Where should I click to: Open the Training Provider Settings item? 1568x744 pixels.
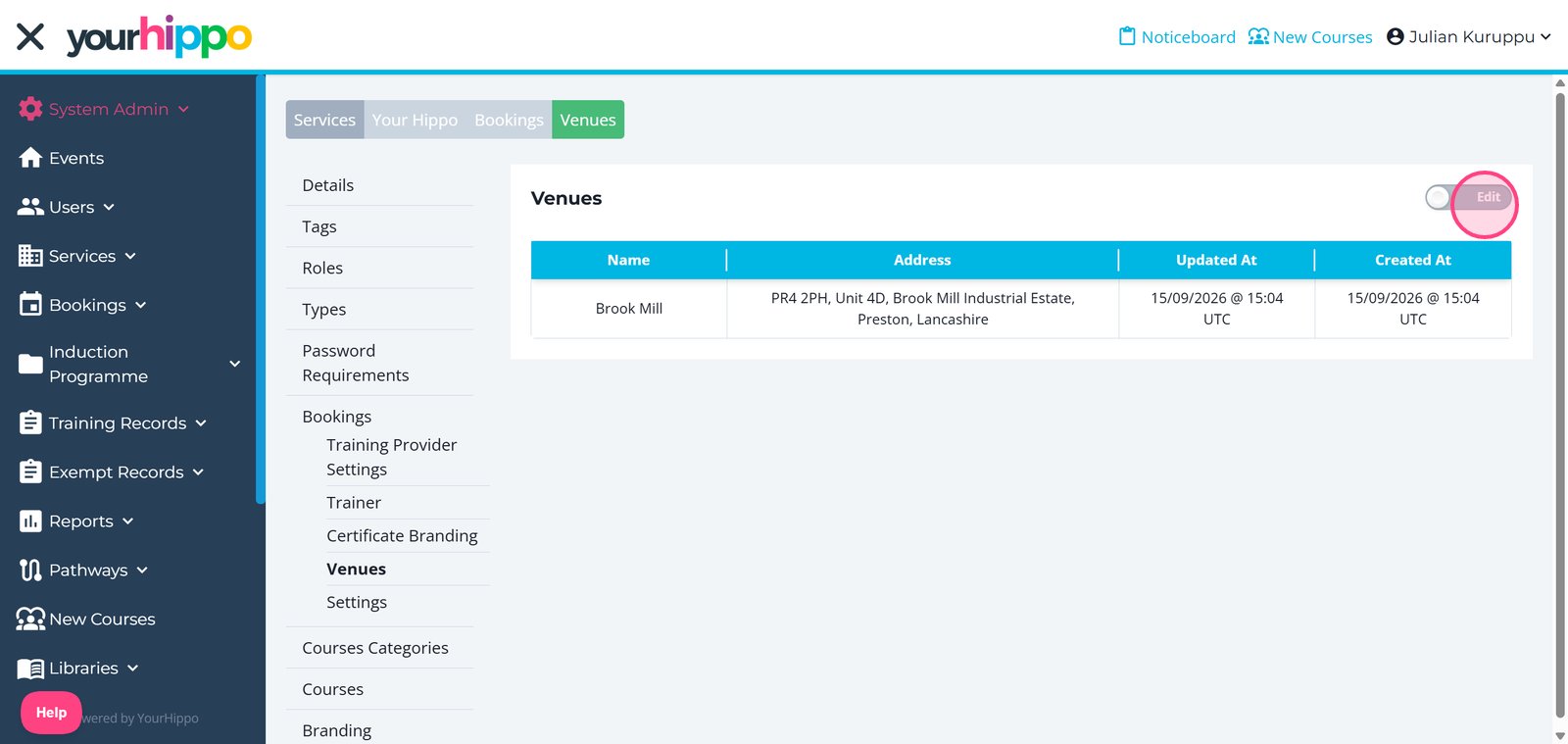coord(391,457)
